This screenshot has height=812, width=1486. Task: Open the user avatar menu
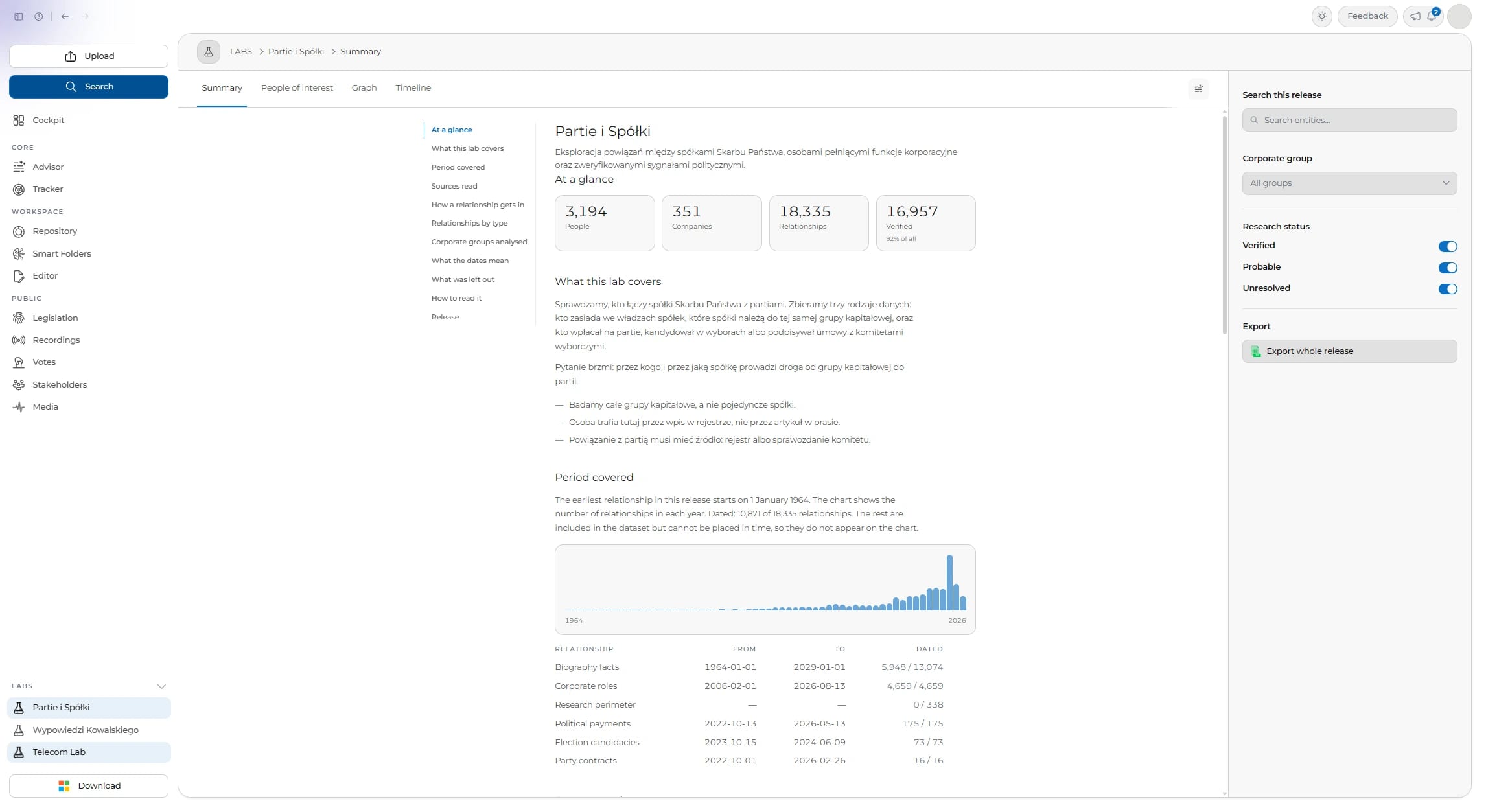pyautogui.click(x=1459, y=16)
